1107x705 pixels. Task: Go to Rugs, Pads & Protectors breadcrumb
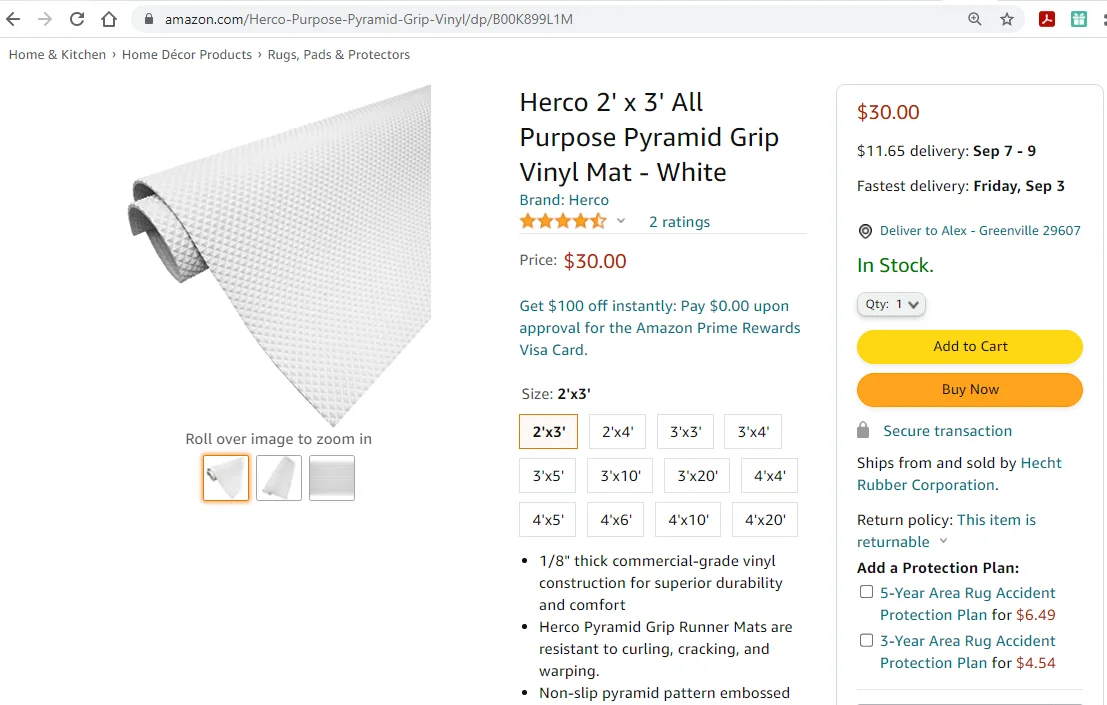click(339, 55)
